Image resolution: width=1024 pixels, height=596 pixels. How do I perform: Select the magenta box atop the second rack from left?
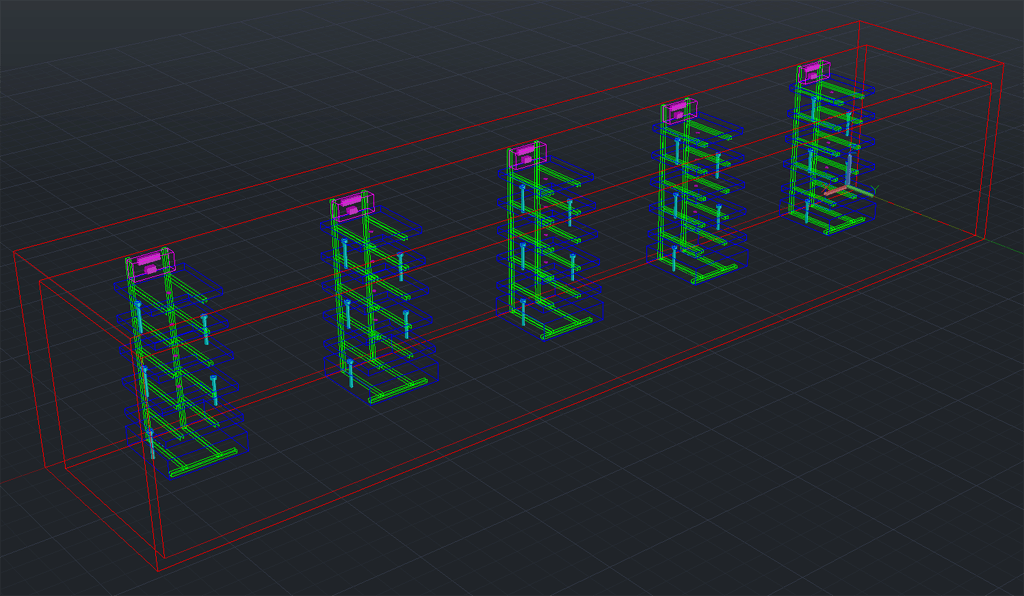pos(351,205)
